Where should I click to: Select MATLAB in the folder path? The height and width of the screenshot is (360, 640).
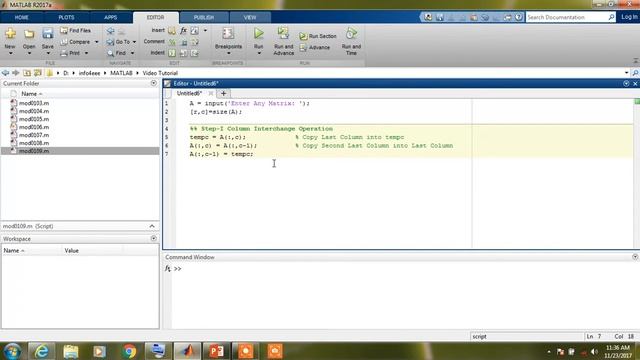click(121, 73)
